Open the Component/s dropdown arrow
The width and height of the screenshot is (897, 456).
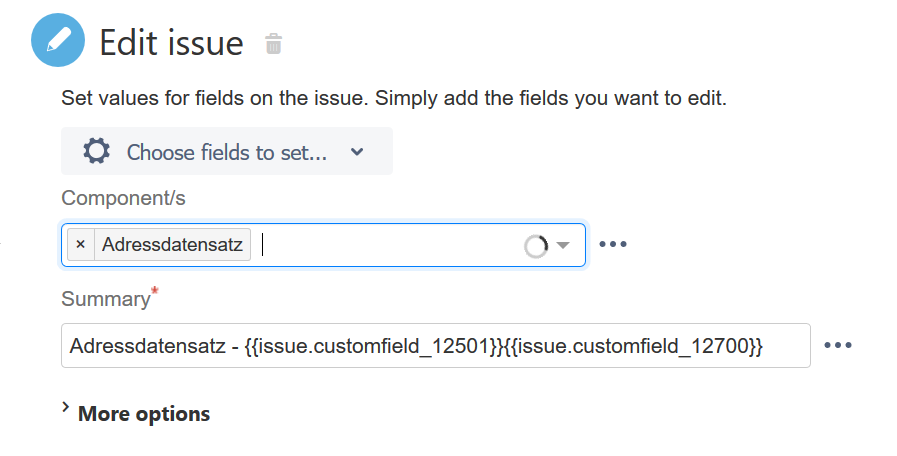pos(563,246)
